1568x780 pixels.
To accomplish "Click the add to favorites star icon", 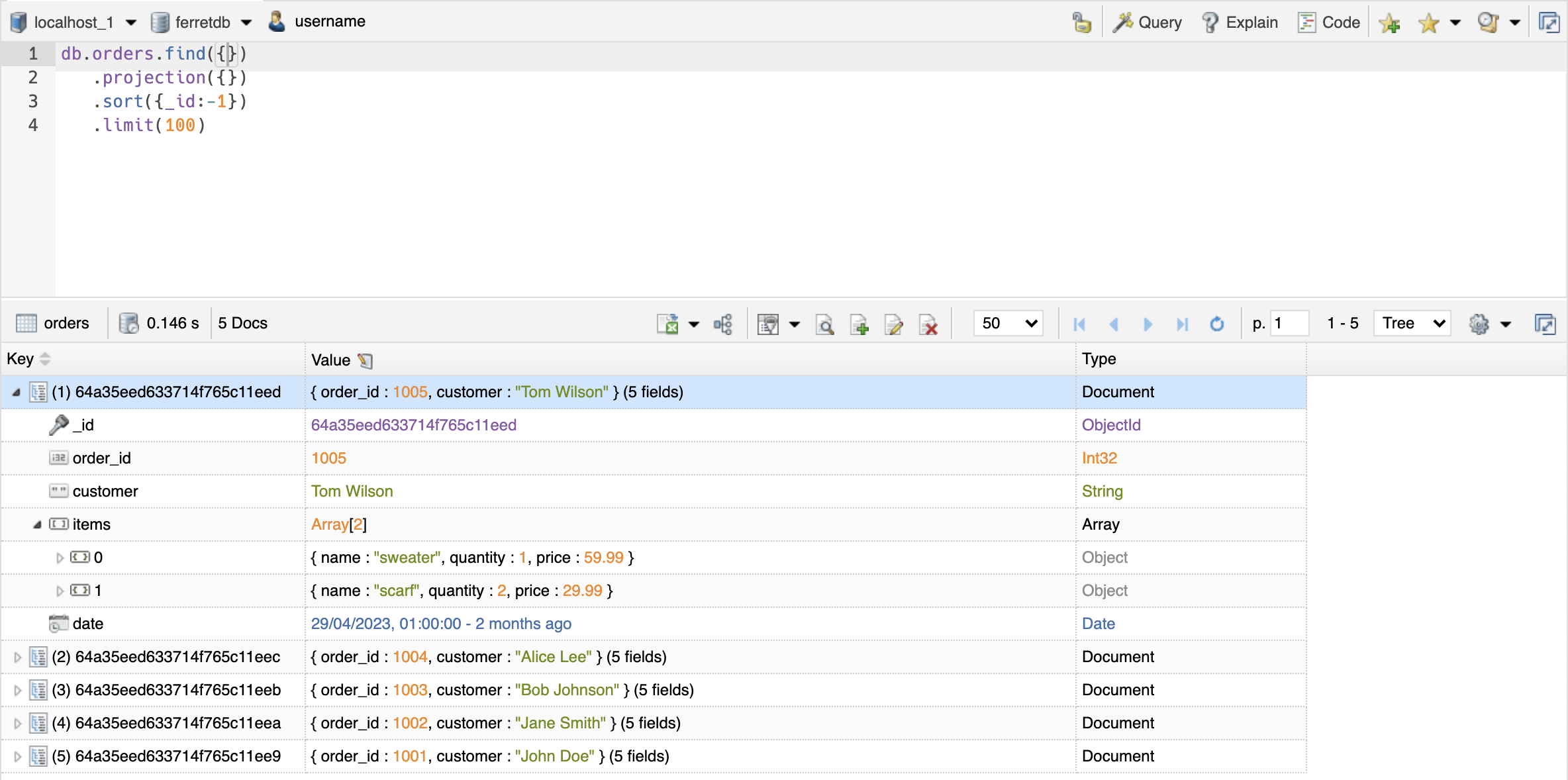I will coord(1389,24).
